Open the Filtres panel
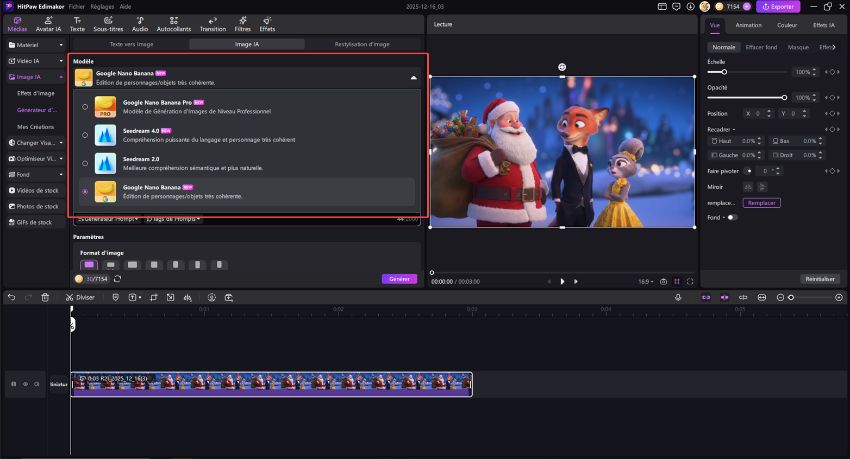The width and height of the screenshot is (850, 459). [x=243, y=24]
